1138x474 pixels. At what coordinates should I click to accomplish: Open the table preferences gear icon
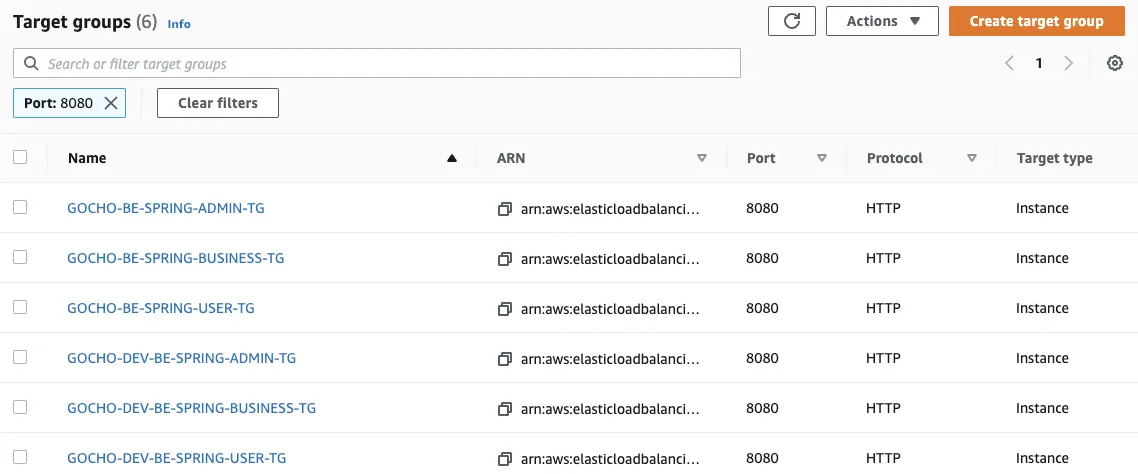coord(1115,63)
